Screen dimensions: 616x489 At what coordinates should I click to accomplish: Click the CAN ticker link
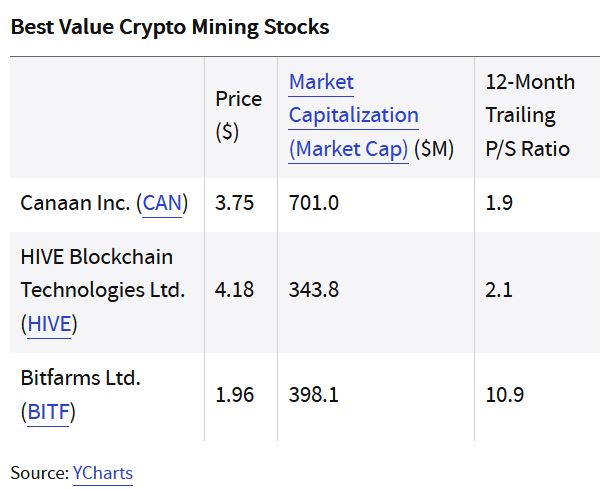[165, 203]
